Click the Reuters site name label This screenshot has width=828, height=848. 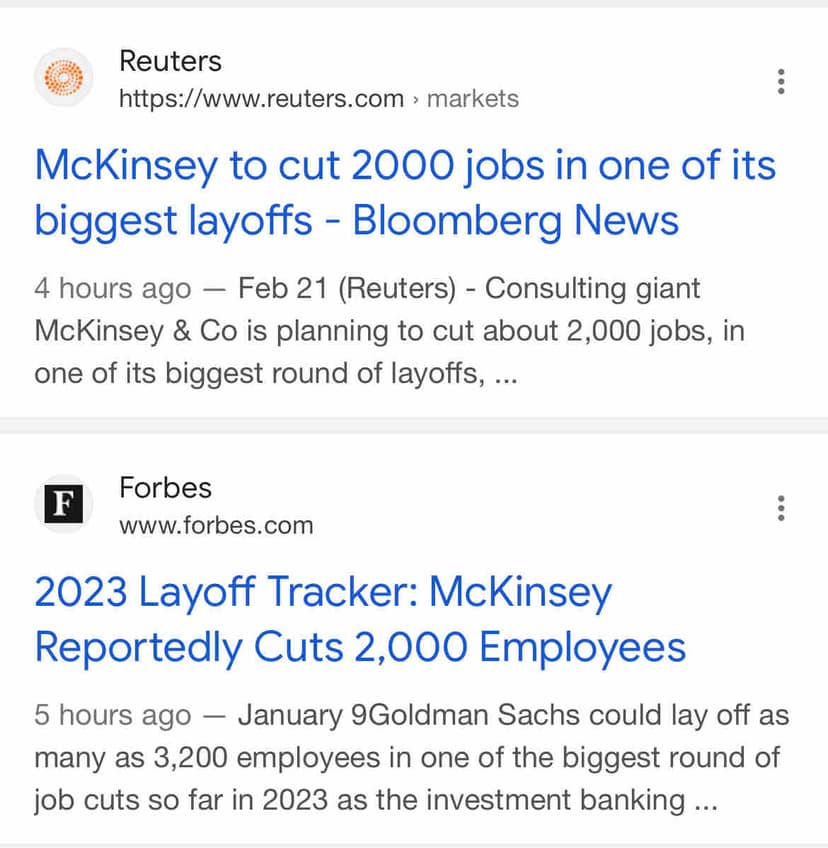(170, 61)
